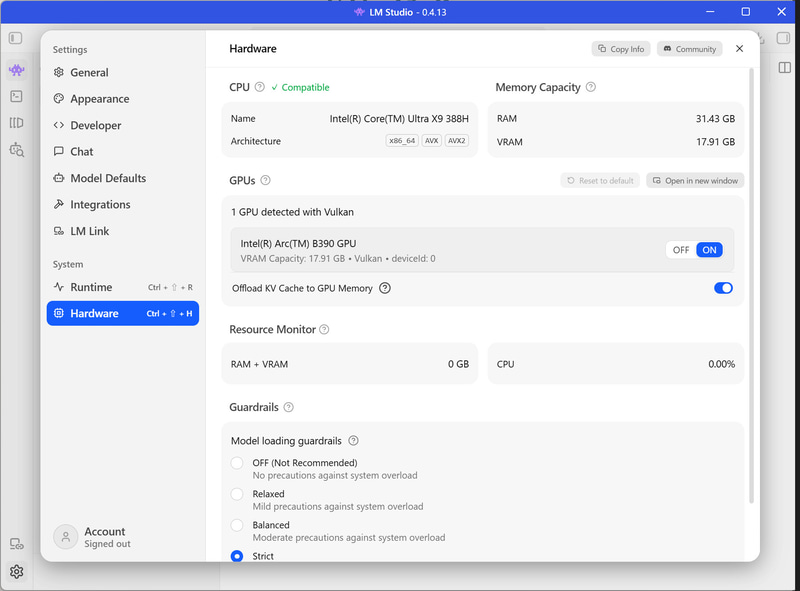Image resolution: width=800 pixels, height=591 pixels.
Task: Close the Settings dialog with the X icon
Action: coord(739,48)
